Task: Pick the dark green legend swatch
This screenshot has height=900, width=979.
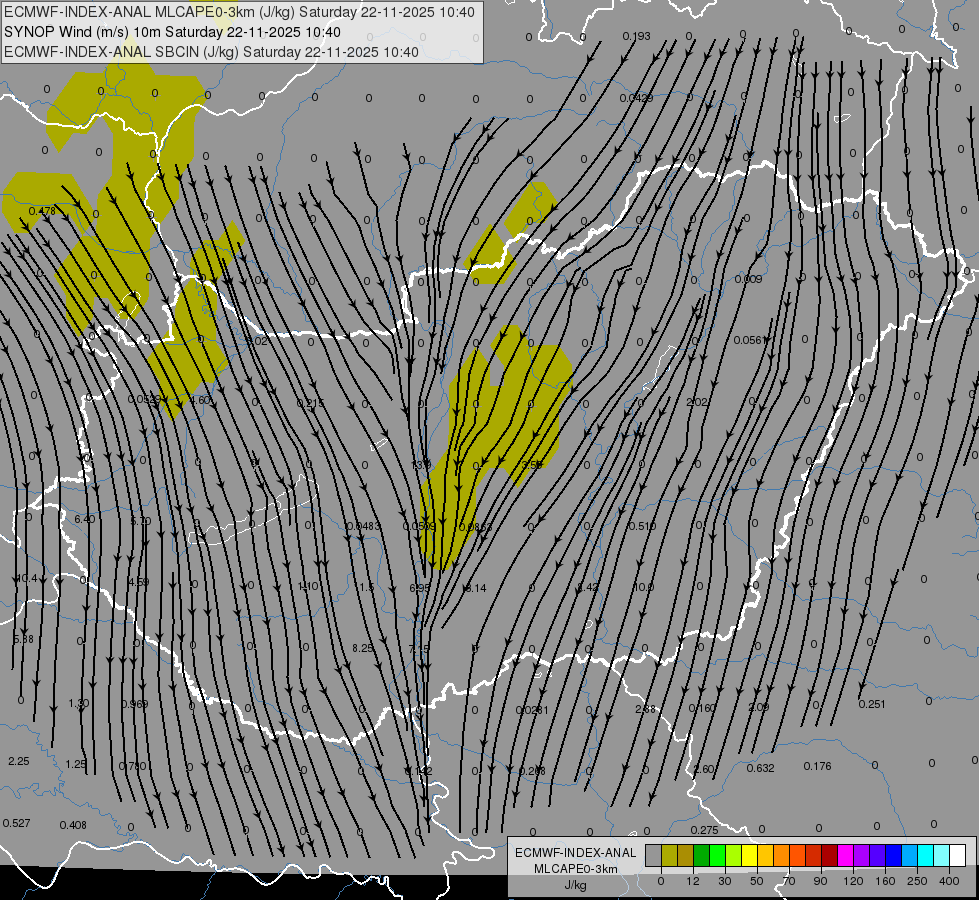Action: [x=702, y=855]
